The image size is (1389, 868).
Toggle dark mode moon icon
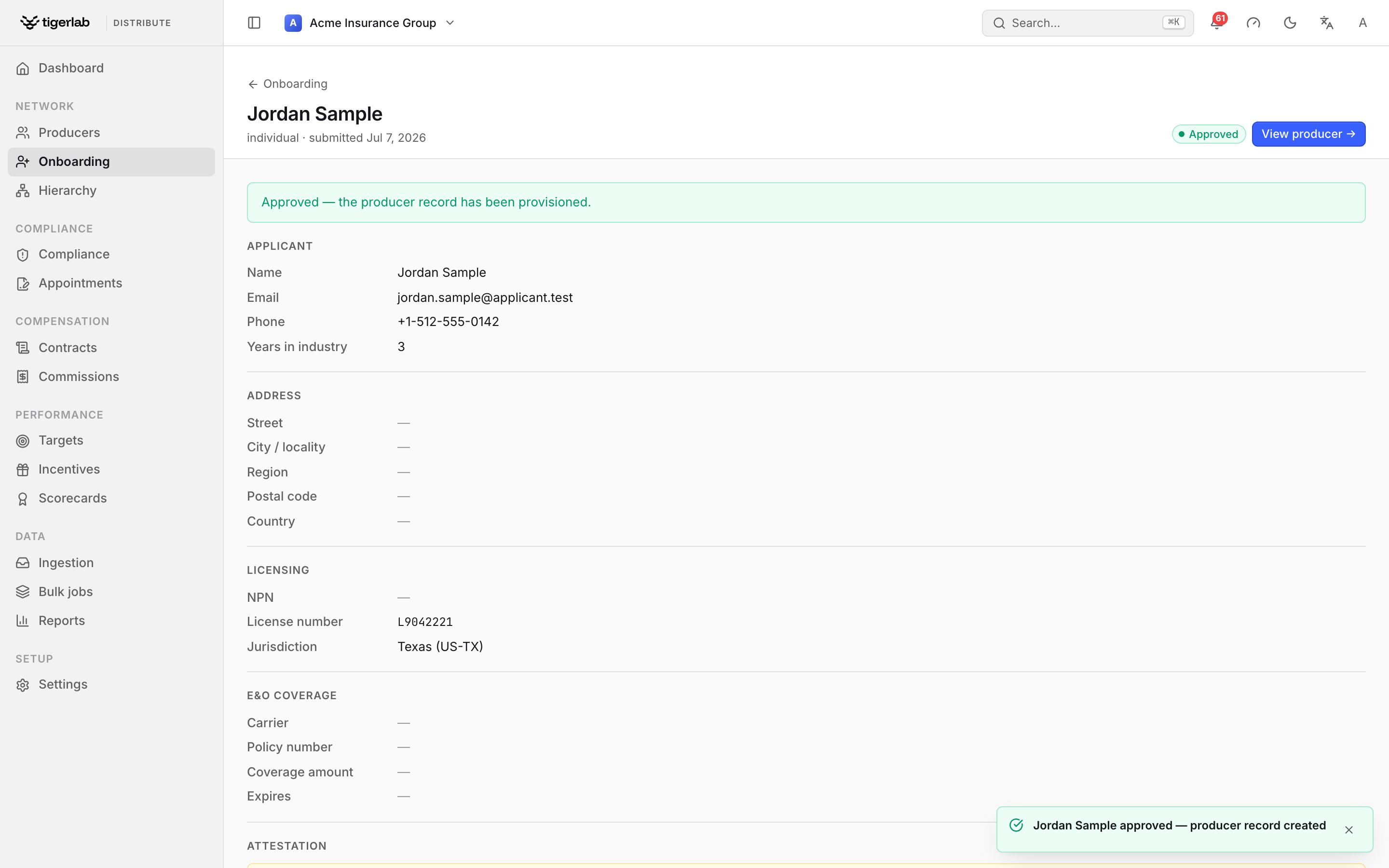[x=1290, y=23]
